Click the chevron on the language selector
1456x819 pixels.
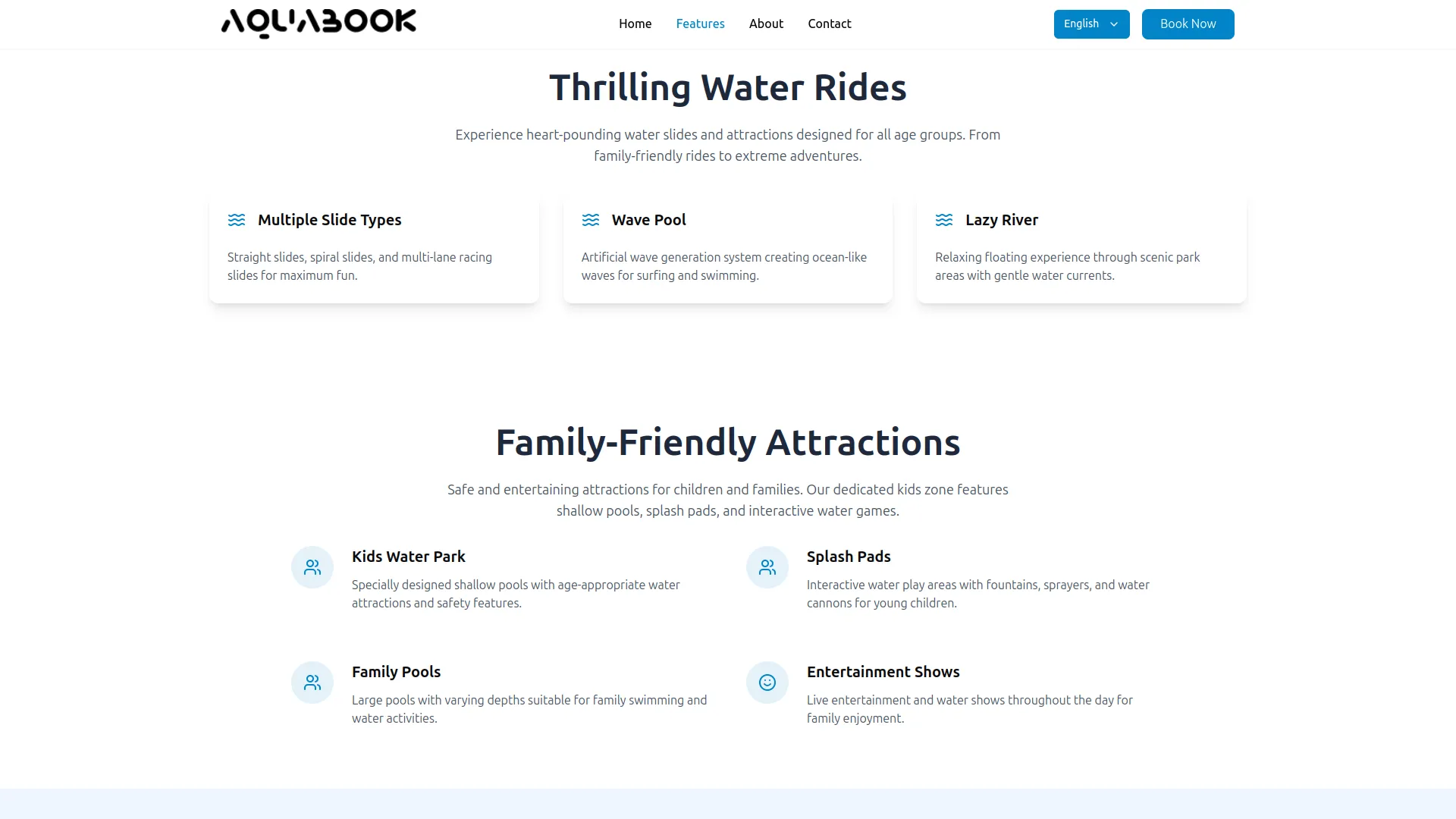point(1115,24)
